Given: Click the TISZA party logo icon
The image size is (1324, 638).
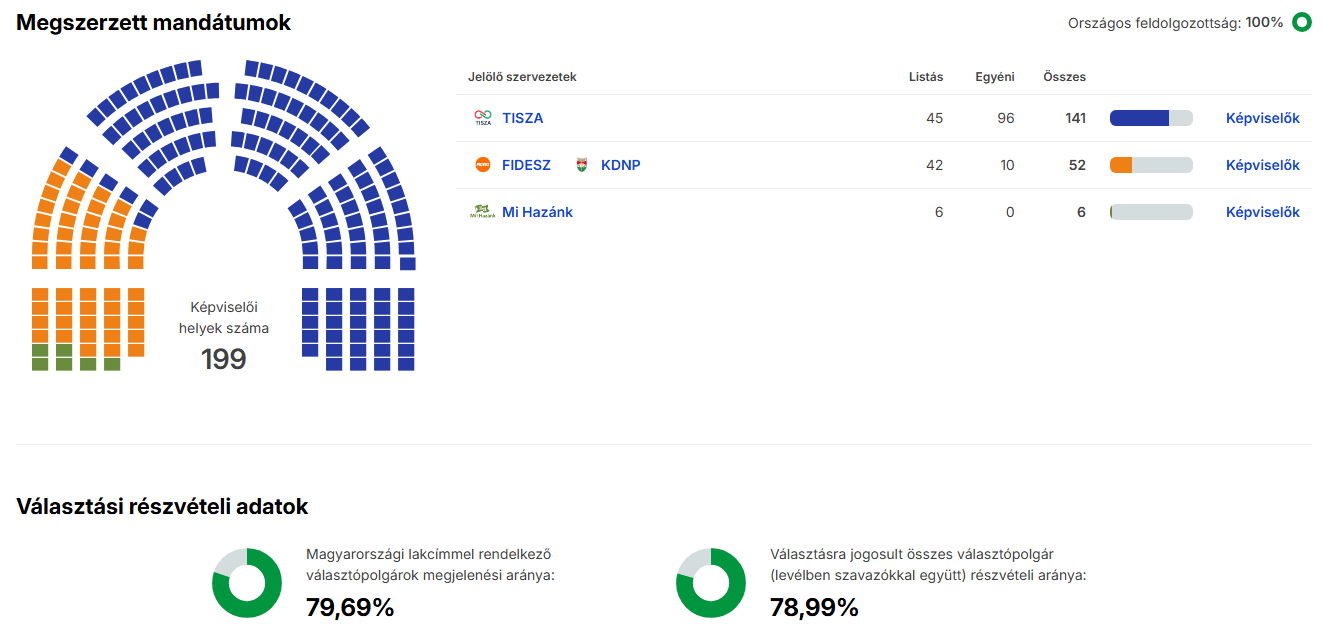Looking at the screenshot, I should click(x=483, y=118).
